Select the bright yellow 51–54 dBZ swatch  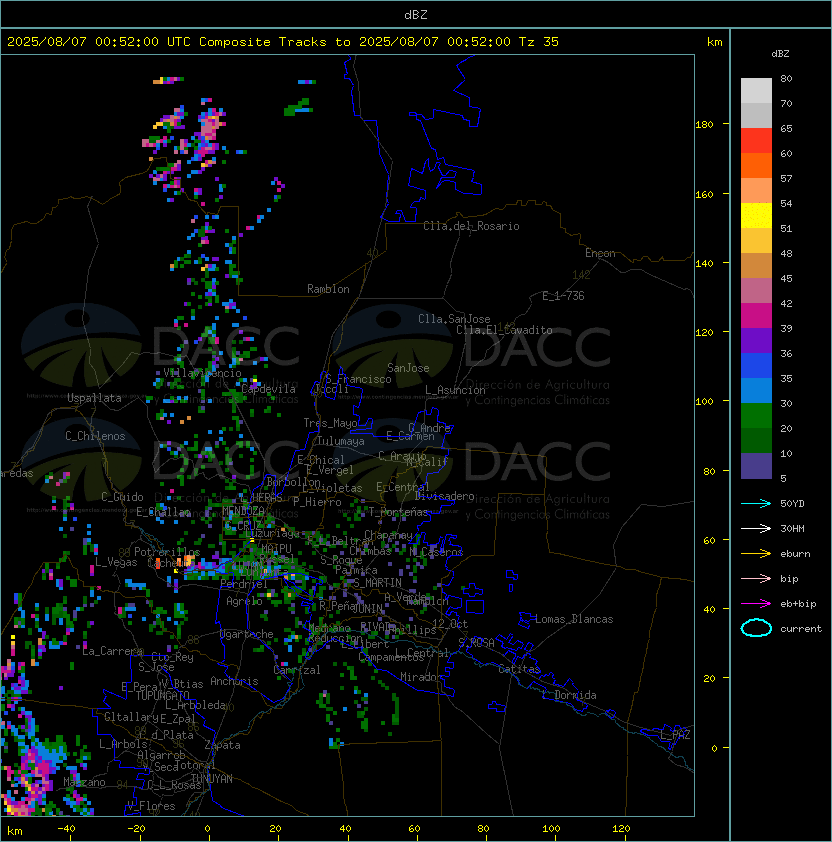point(756,215)
